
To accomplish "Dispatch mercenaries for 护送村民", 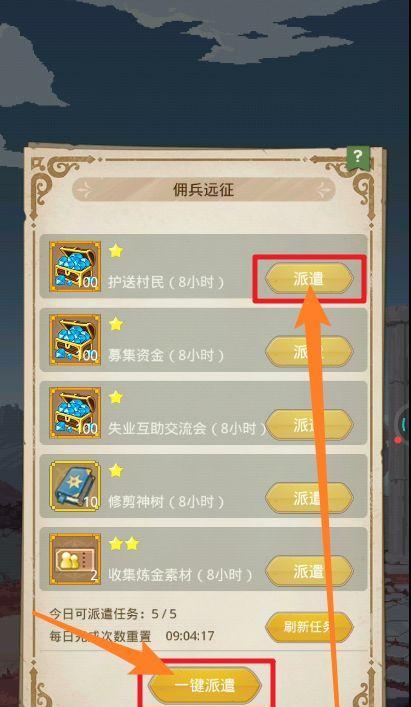I will (309, 279).
